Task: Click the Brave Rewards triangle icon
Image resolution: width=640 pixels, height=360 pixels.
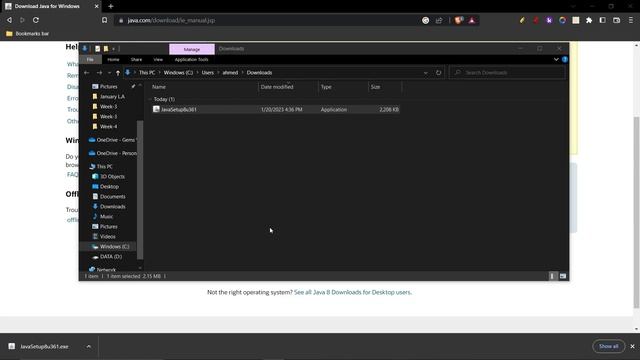Action: point(472,20)
